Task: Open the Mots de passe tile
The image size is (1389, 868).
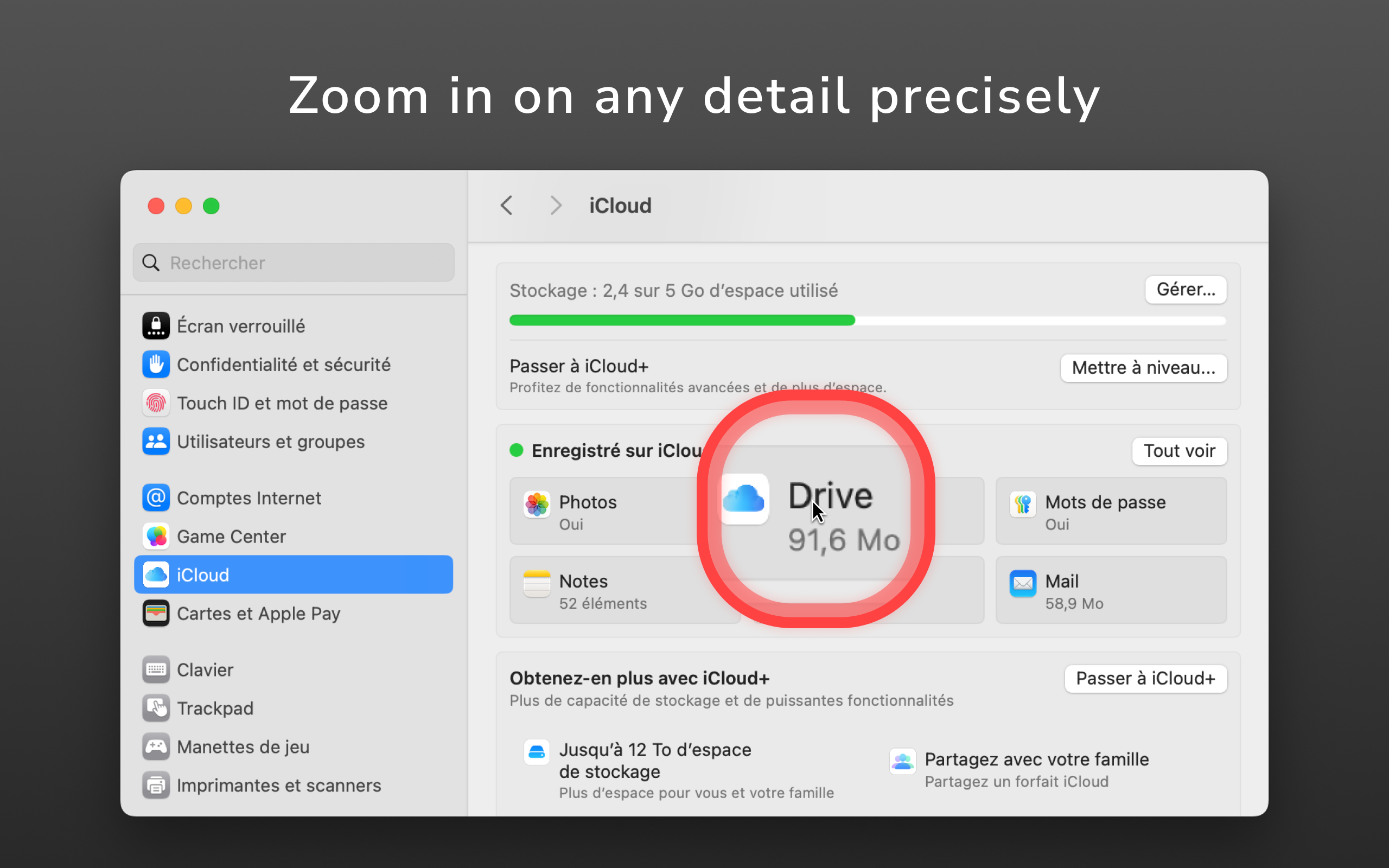Action: click(1111, 511)
